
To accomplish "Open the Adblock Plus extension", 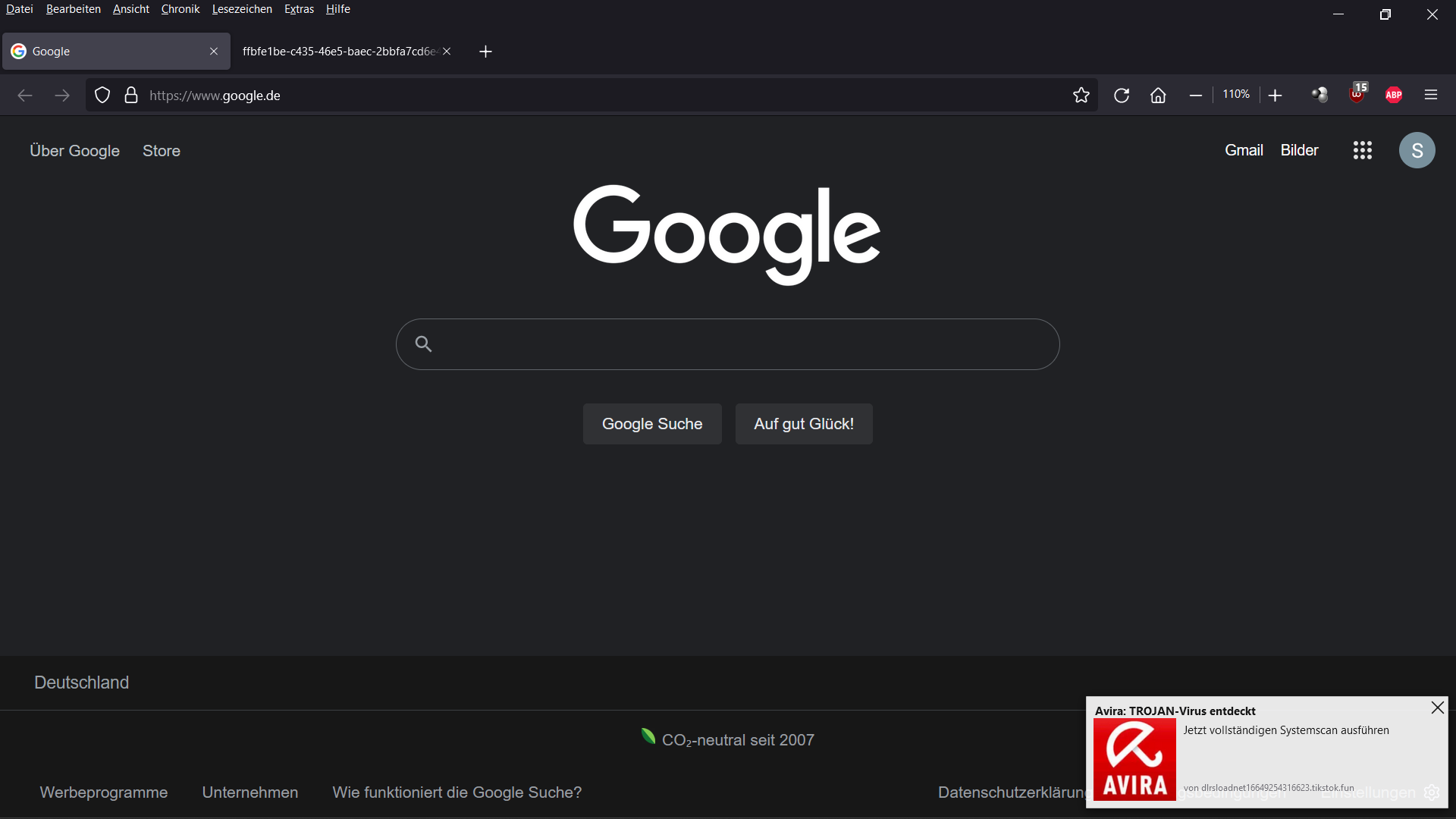I will [1394, 94].
